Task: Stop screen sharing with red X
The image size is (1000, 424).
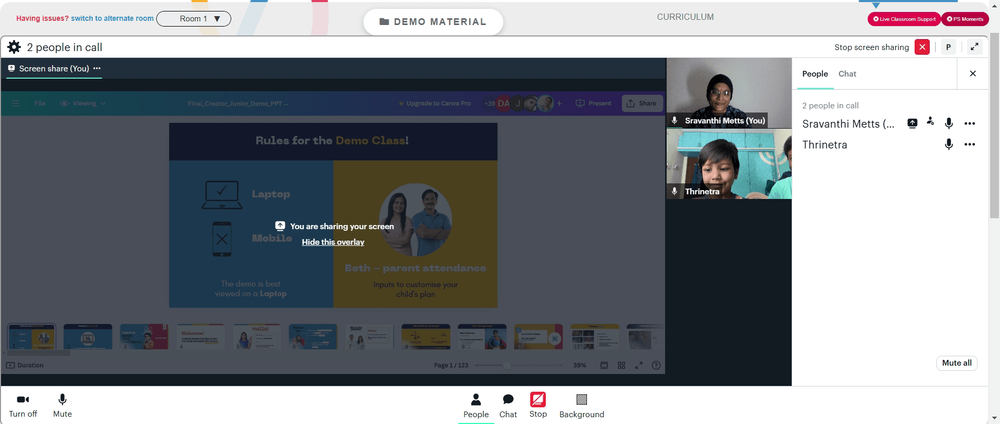Action: (x=922, y=47)
